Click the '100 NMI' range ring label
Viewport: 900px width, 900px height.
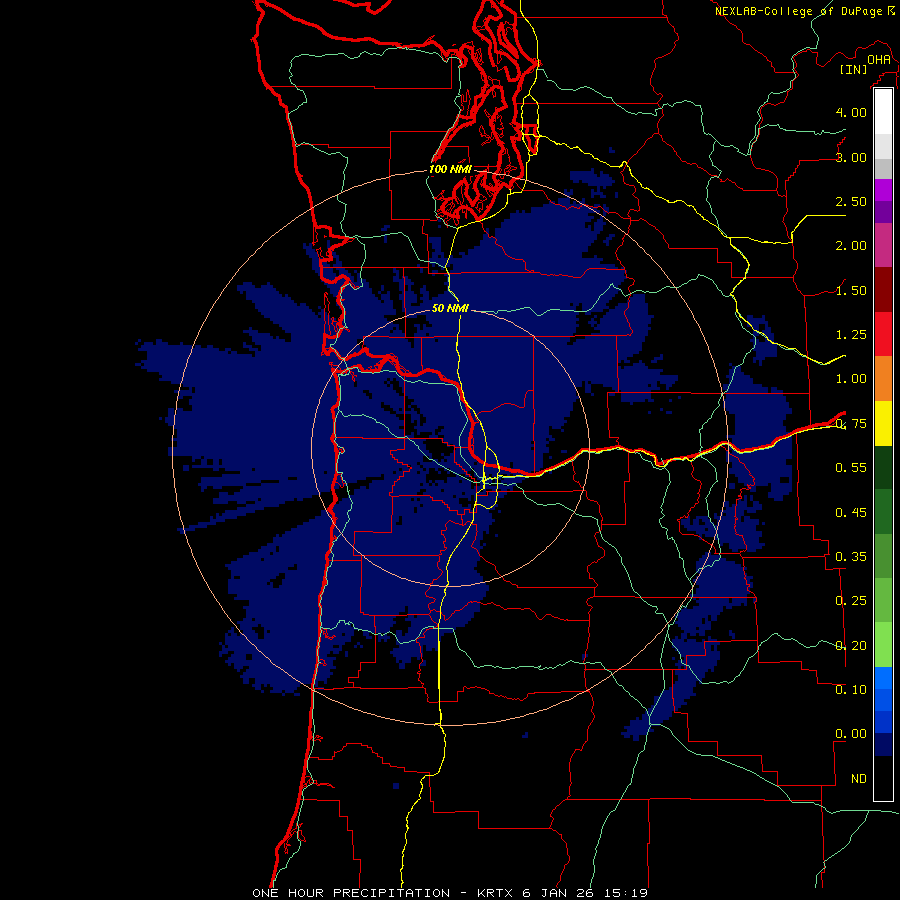(x=451, y=169)
